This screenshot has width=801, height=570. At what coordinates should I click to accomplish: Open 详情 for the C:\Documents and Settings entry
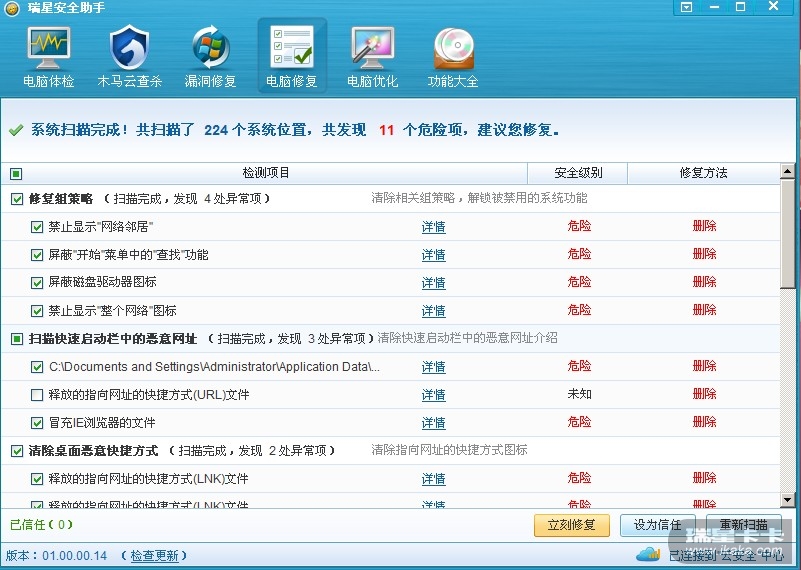click(x=434, y=367)
